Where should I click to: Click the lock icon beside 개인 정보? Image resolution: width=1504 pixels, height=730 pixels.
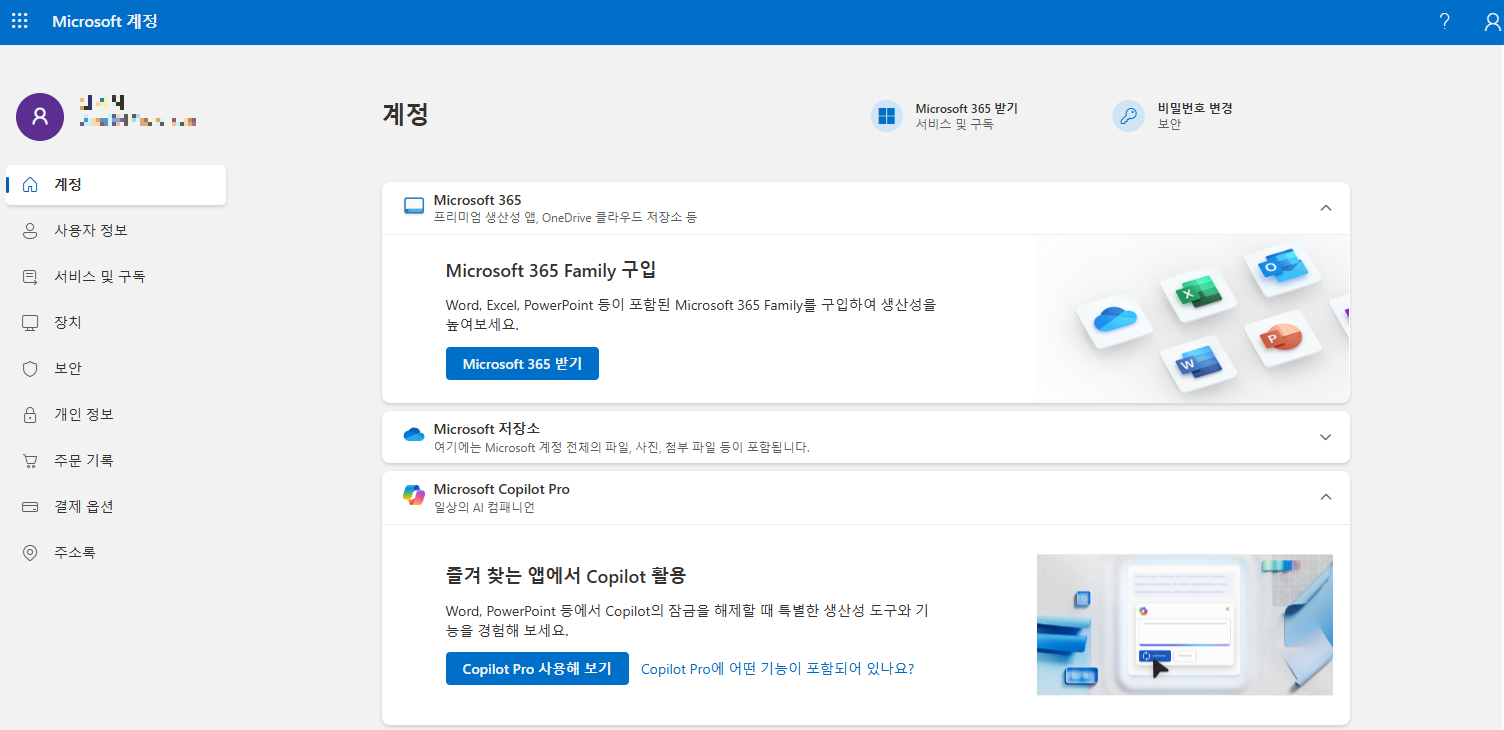30,415
